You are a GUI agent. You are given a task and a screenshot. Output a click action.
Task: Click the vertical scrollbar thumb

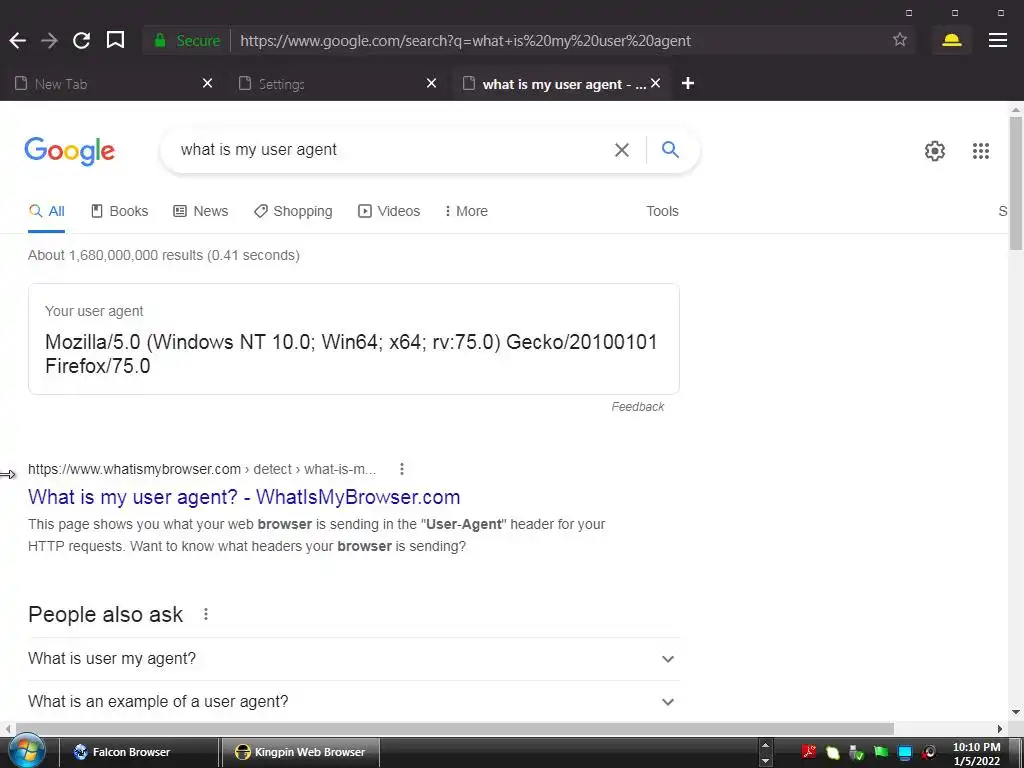tap(1016, 183)
